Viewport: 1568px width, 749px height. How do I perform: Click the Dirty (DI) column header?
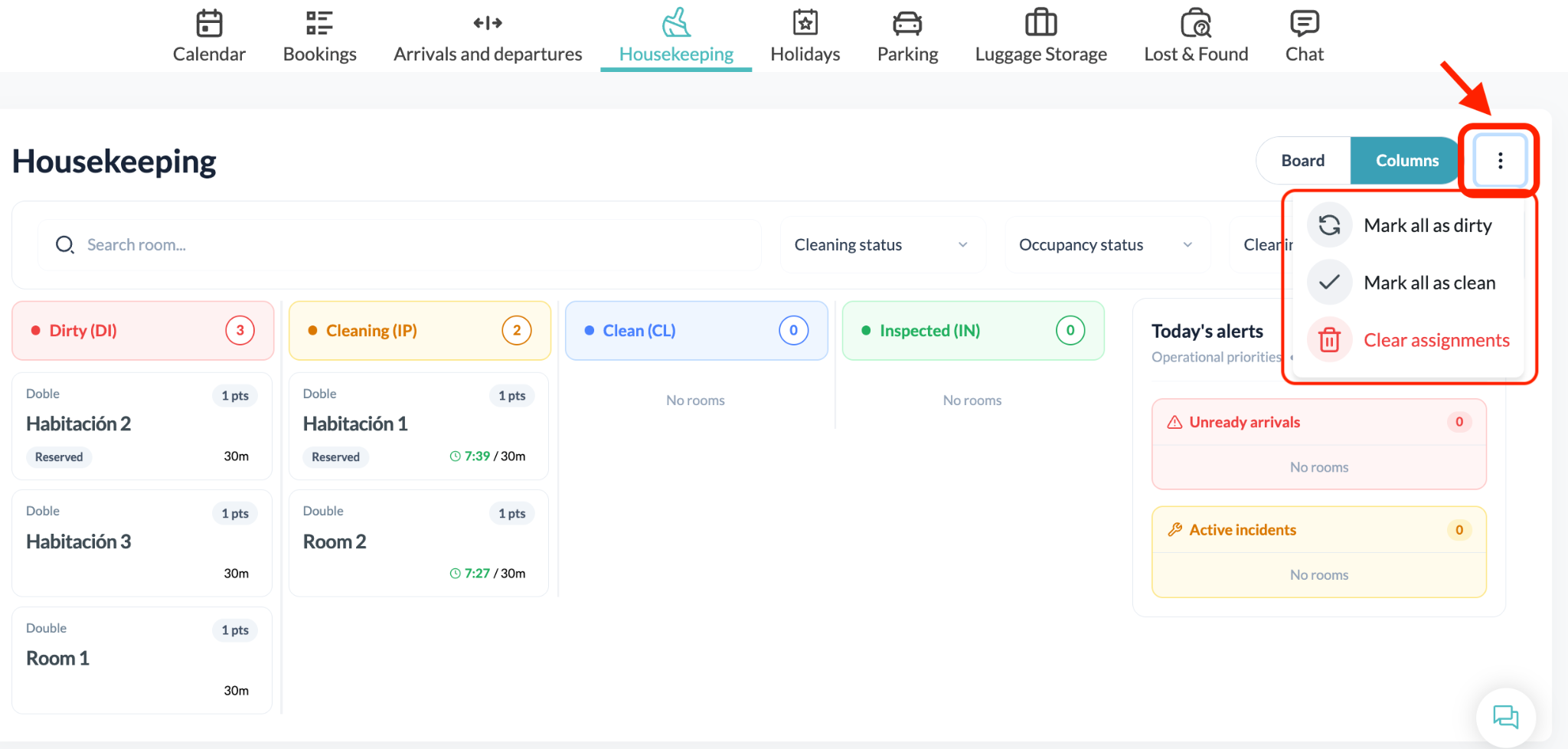click(143, 331)
